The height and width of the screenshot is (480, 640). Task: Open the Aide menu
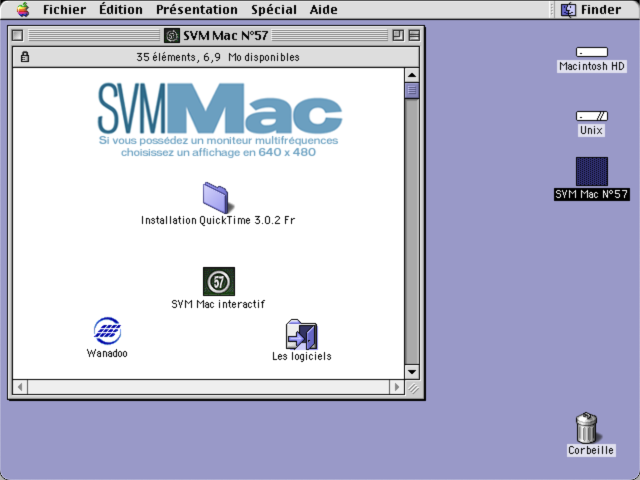(x=323, y=9)
